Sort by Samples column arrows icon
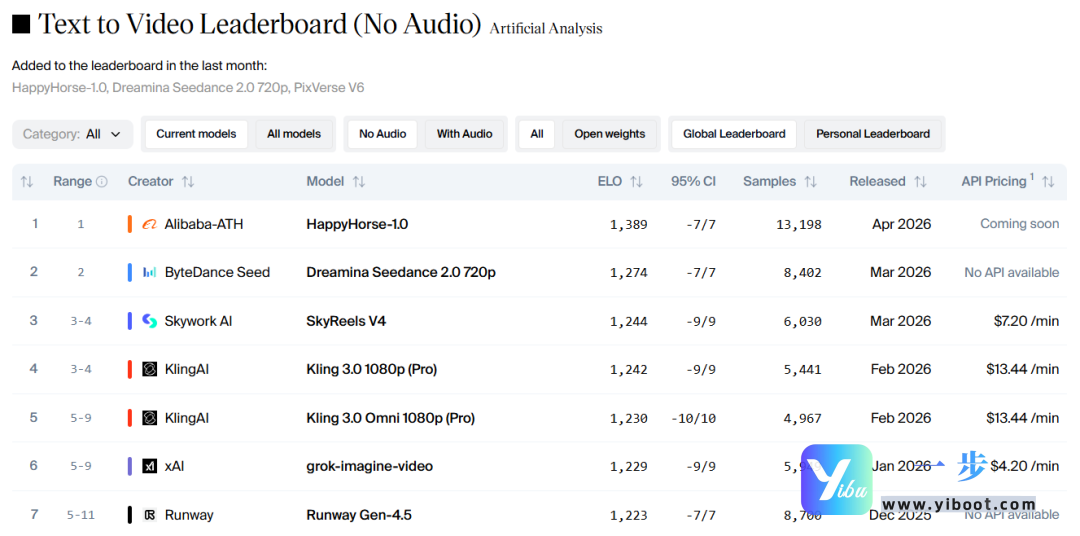Viewport: 1080px width, 536px height. (x=810, y=182)
